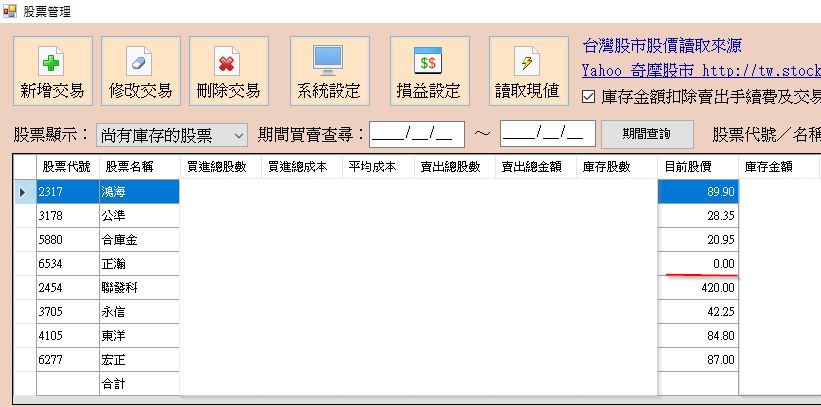The image size is (821, 407).
Task: Click the 目前股價 column header
Action: (x=698, y=167)
